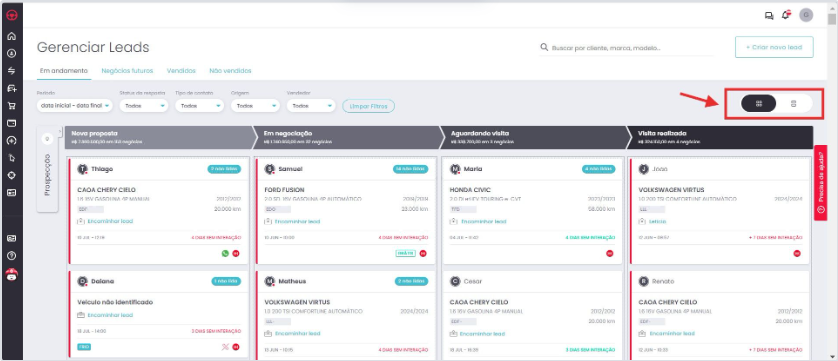This screenshot has height=361, width=838.
Task: Open the Precisa de ajuda side button
Action: click(x=820, y=182)
